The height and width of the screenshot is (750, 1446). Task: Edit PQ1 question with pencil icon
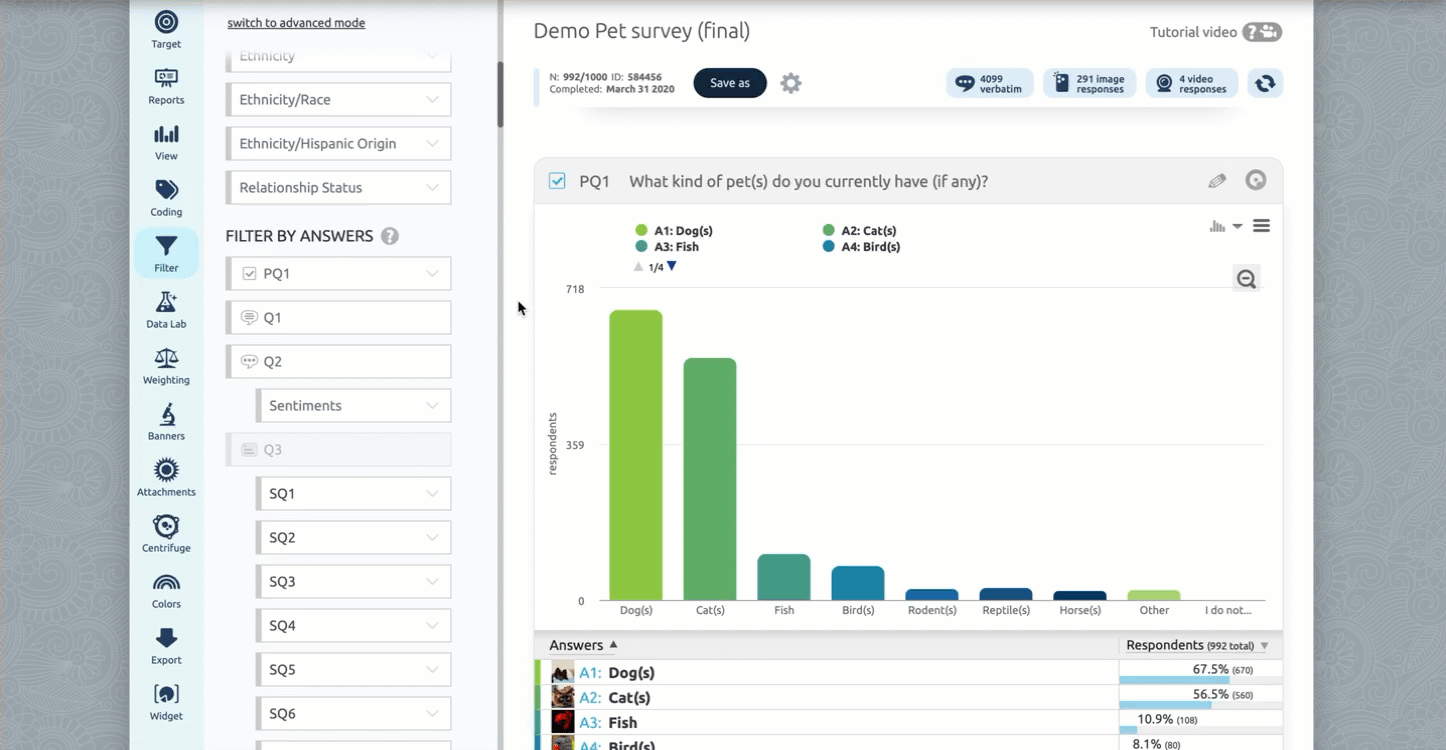1217,181
